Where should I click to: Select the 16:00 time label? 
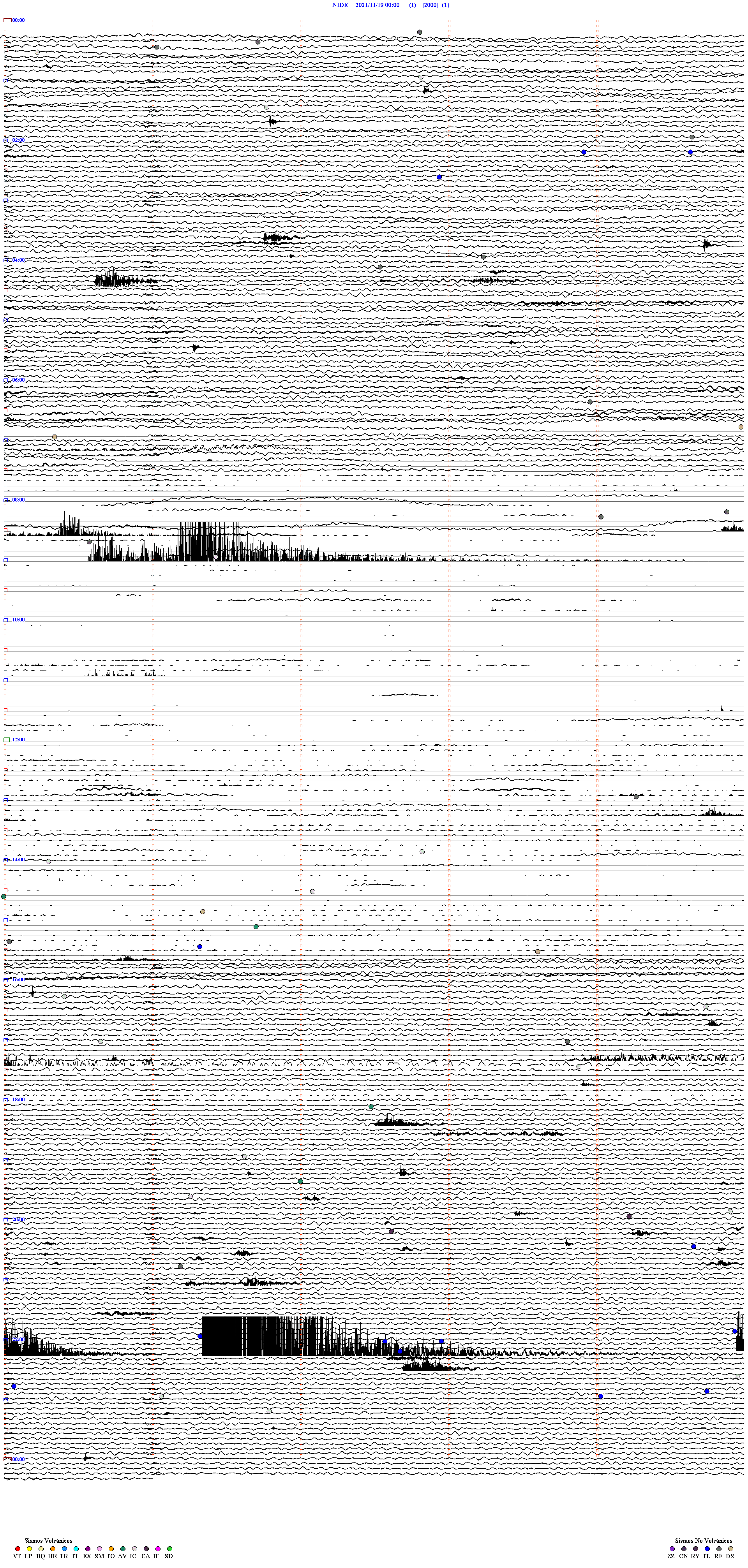click(18, 979)
